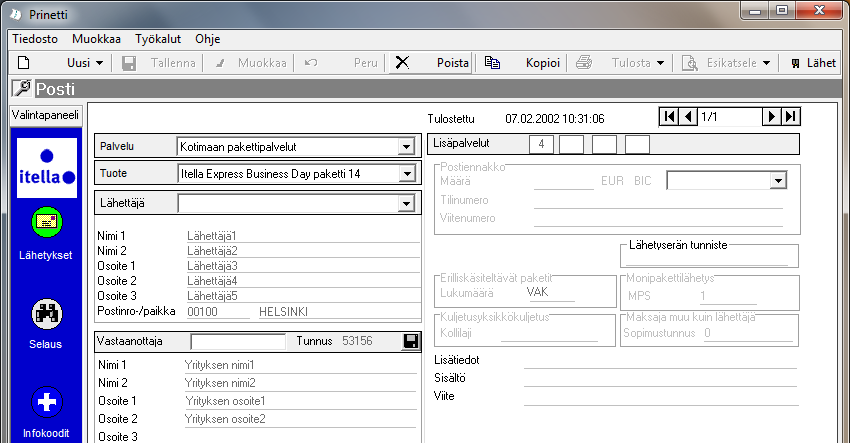Expand the BIC dropdown
Image resolution: width=850 pixels, height=443 pixels.
778,181
